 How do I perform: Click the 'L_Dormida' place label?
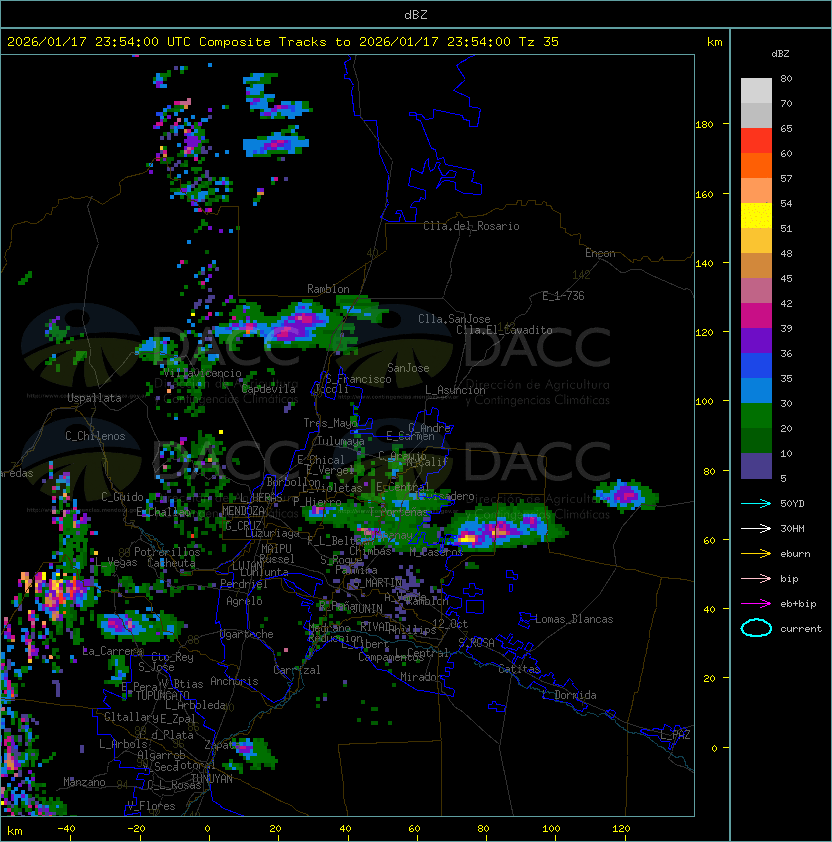569,695
